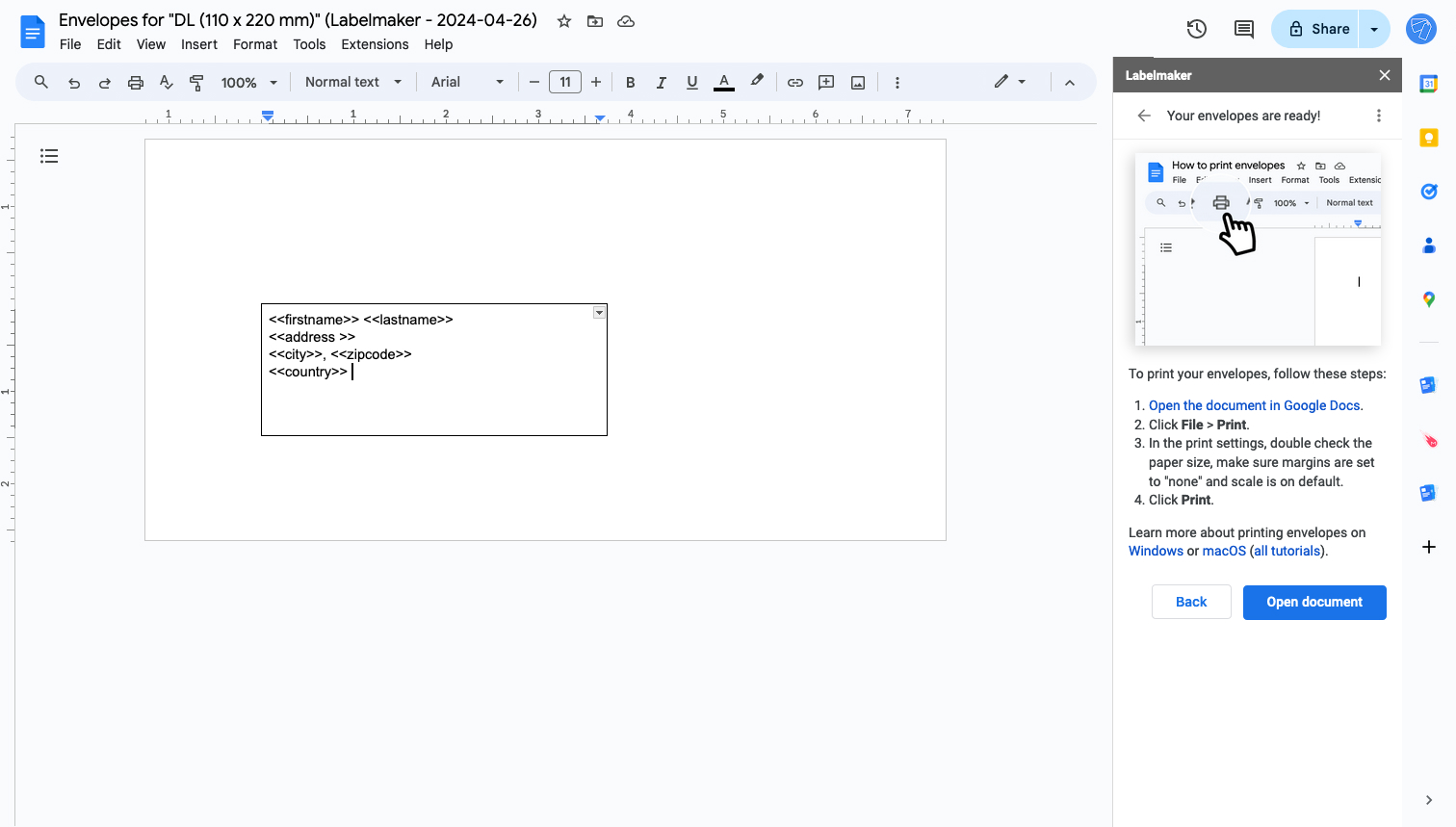
Task: Open Google Maps from the side panel
Action: pyautogui.click(x=1428, y=299)
